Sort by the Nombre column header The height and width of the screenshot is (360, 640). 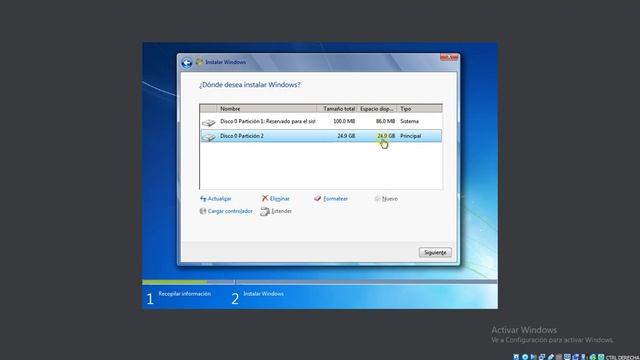tap(267, 109)
